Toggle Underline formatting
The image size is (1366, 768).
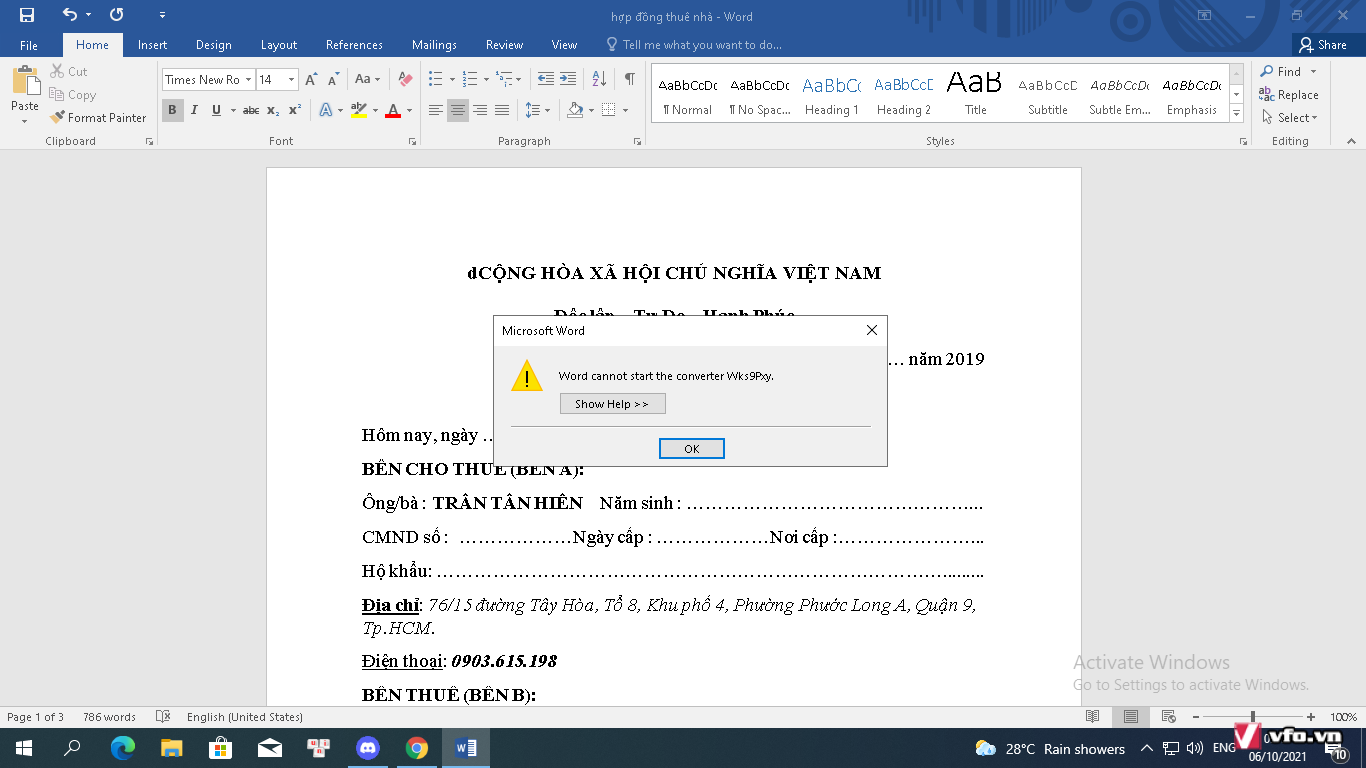[x=216, y=110]
